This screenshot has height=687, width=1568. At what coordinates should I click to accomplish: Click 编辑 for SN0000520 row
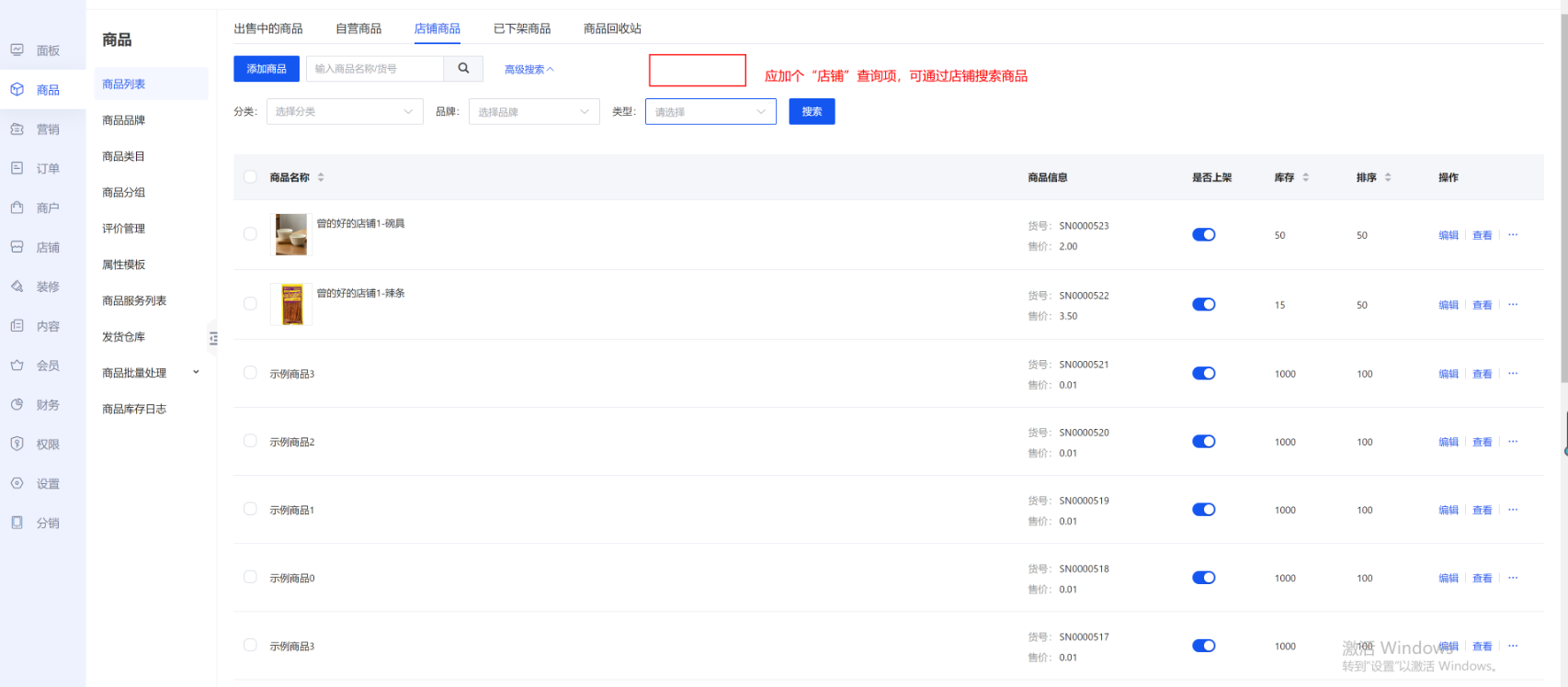pos(1449,442)
